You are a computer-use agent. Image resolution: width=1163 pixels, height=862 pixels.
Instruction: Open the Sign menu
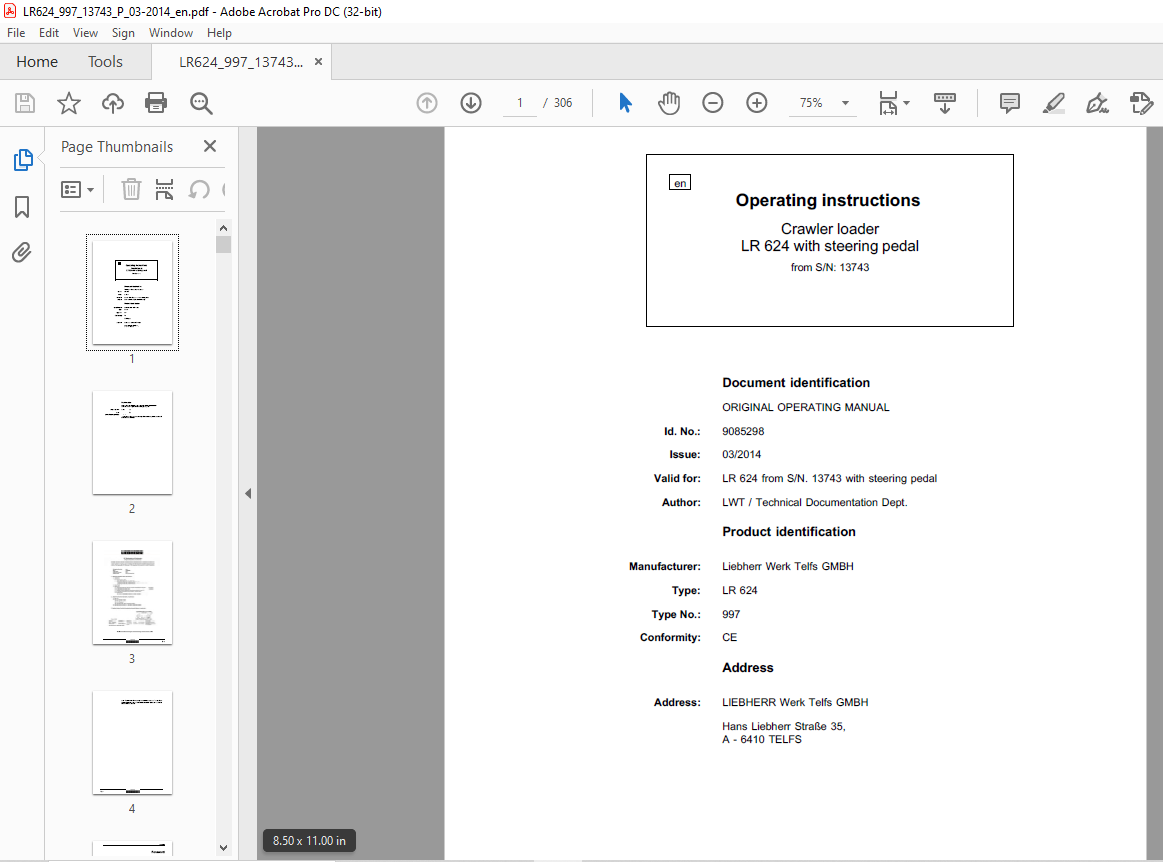pos(123,33)
